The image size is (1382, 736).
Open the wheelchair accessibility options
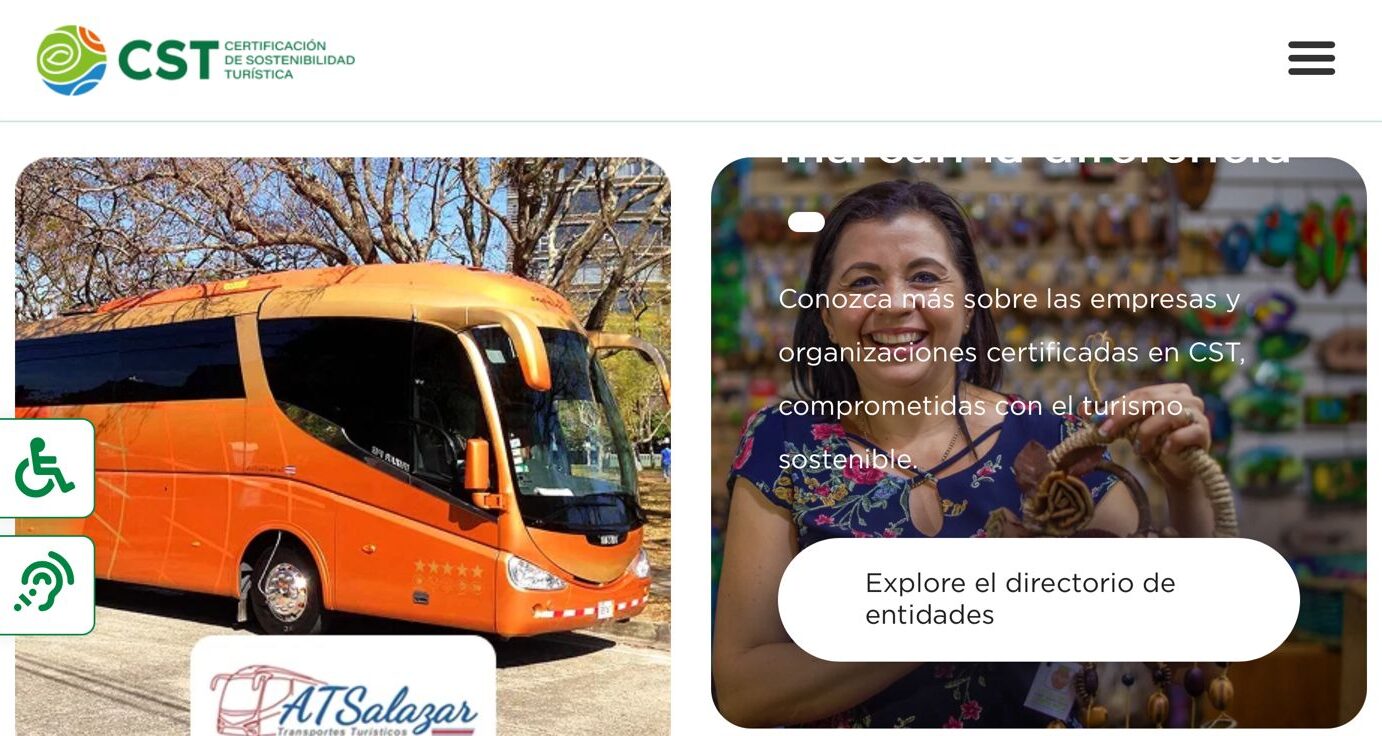click(46, 468)
